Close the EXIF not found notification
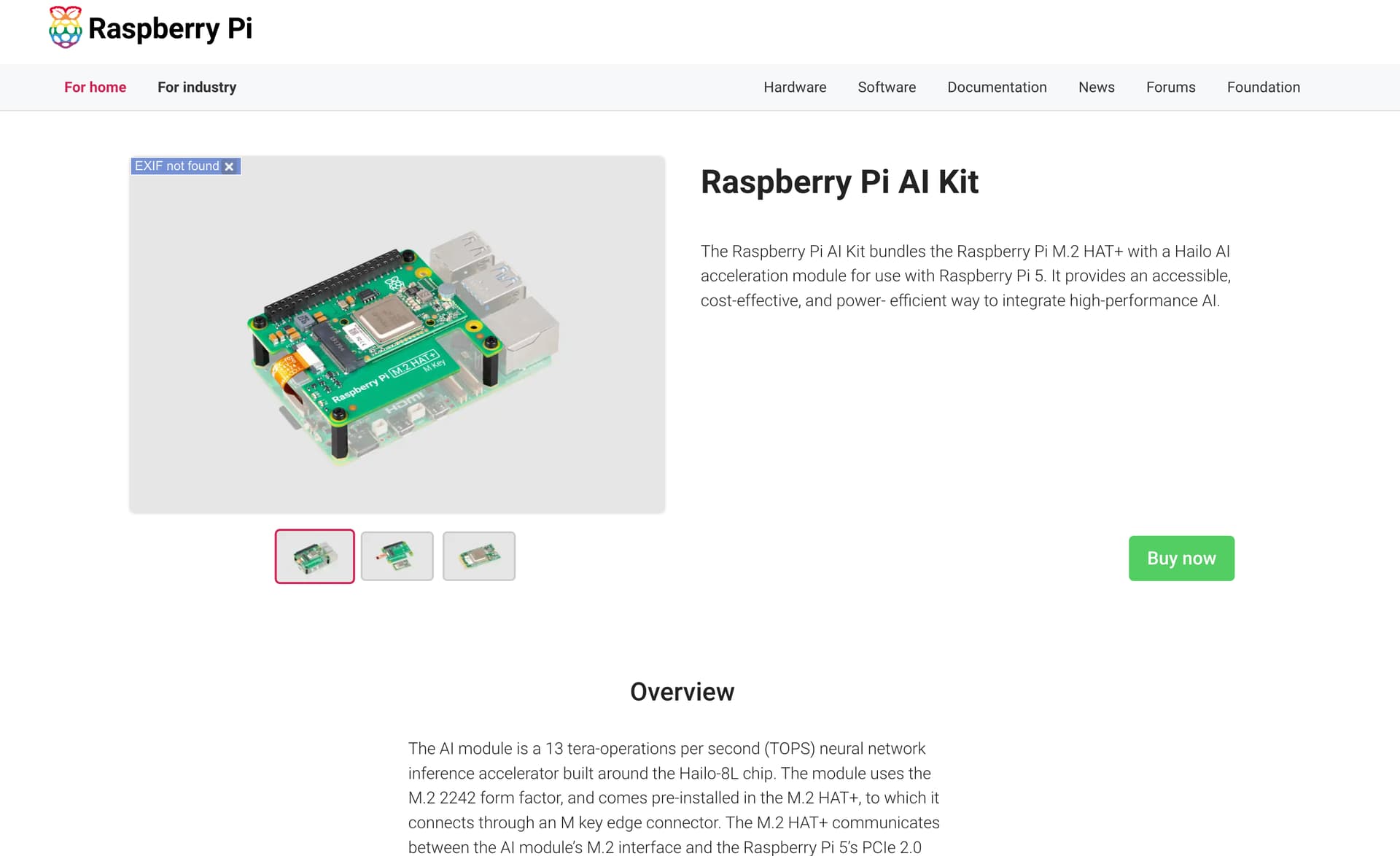Viewport: 1400px width, 856px height. pos(228,166)
